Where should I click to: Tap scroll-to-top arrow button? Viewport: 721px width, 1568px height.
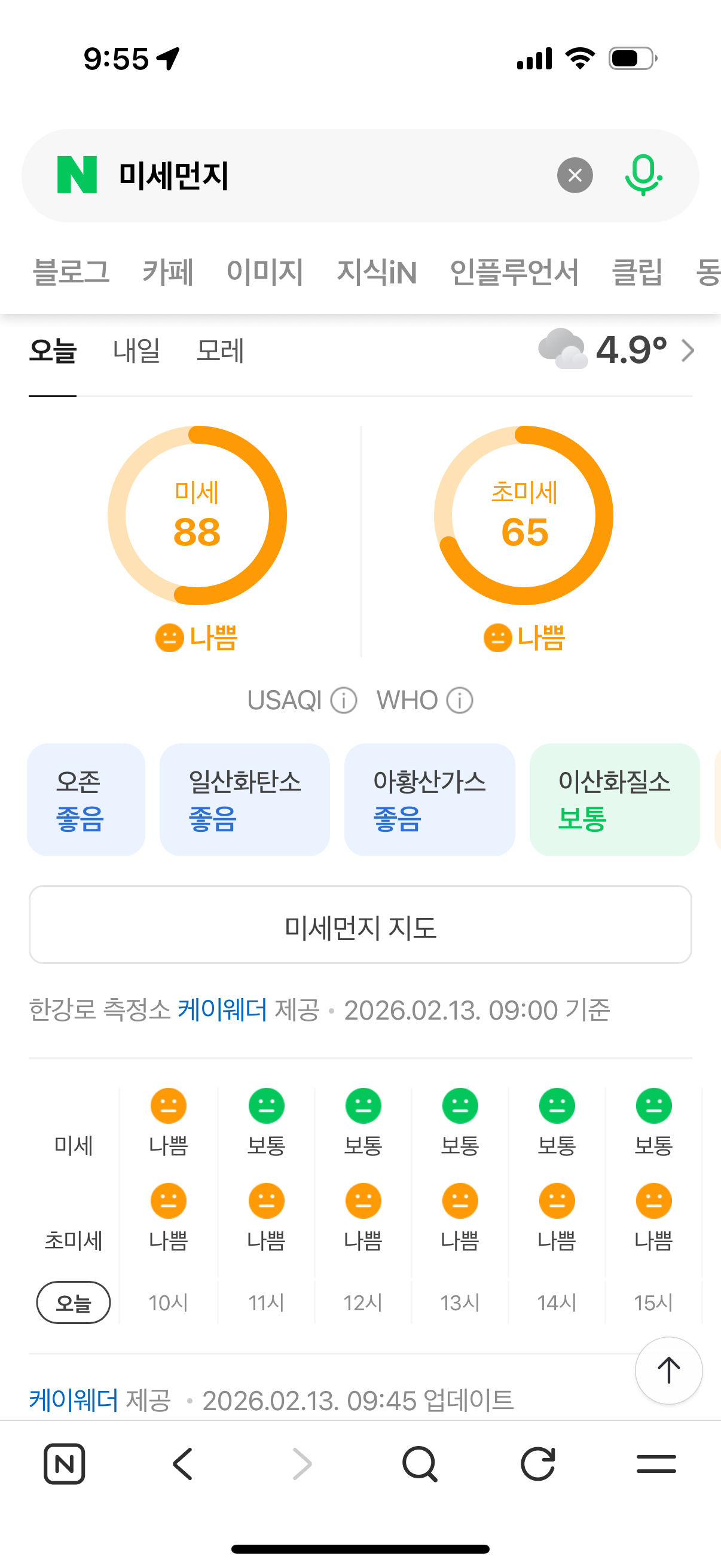(668, 1370)
